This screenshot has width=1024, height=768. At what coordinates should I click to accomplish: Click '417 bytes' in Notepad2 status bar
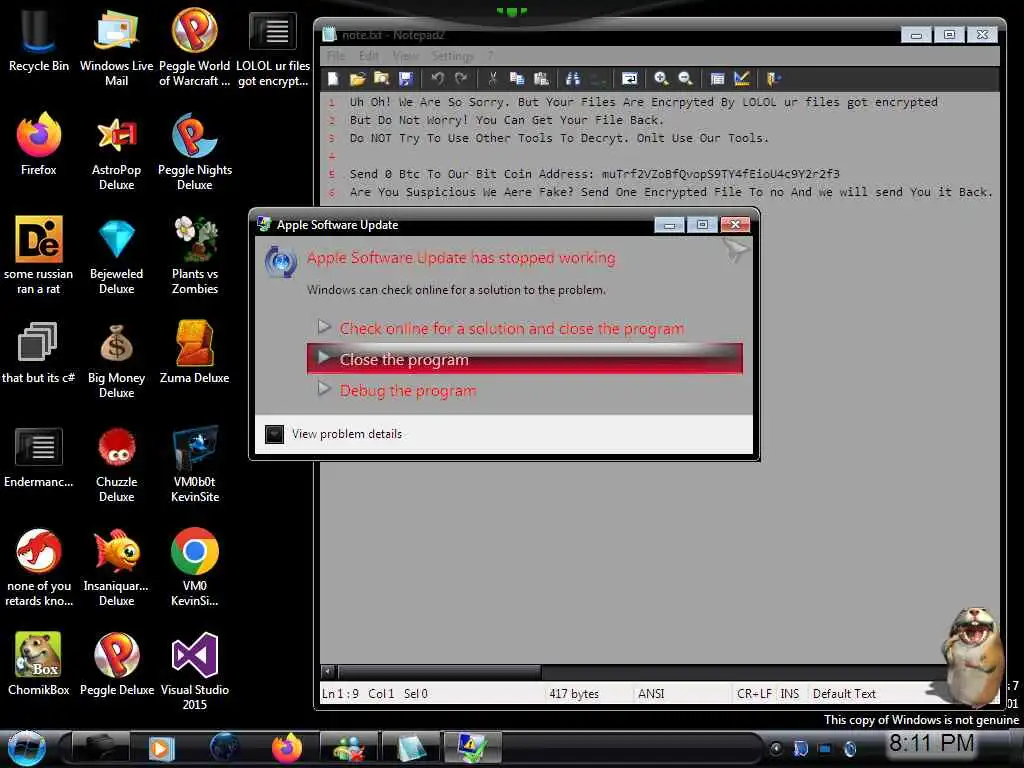tap(573, 694)
